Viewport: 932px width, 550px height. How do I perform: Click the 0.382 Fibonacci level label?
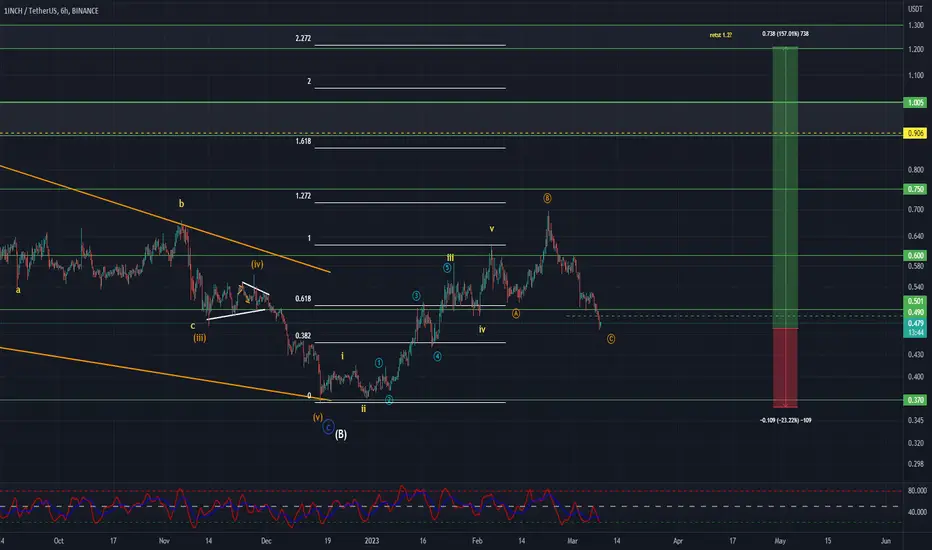pyautogui.click(x=303, y=335)
